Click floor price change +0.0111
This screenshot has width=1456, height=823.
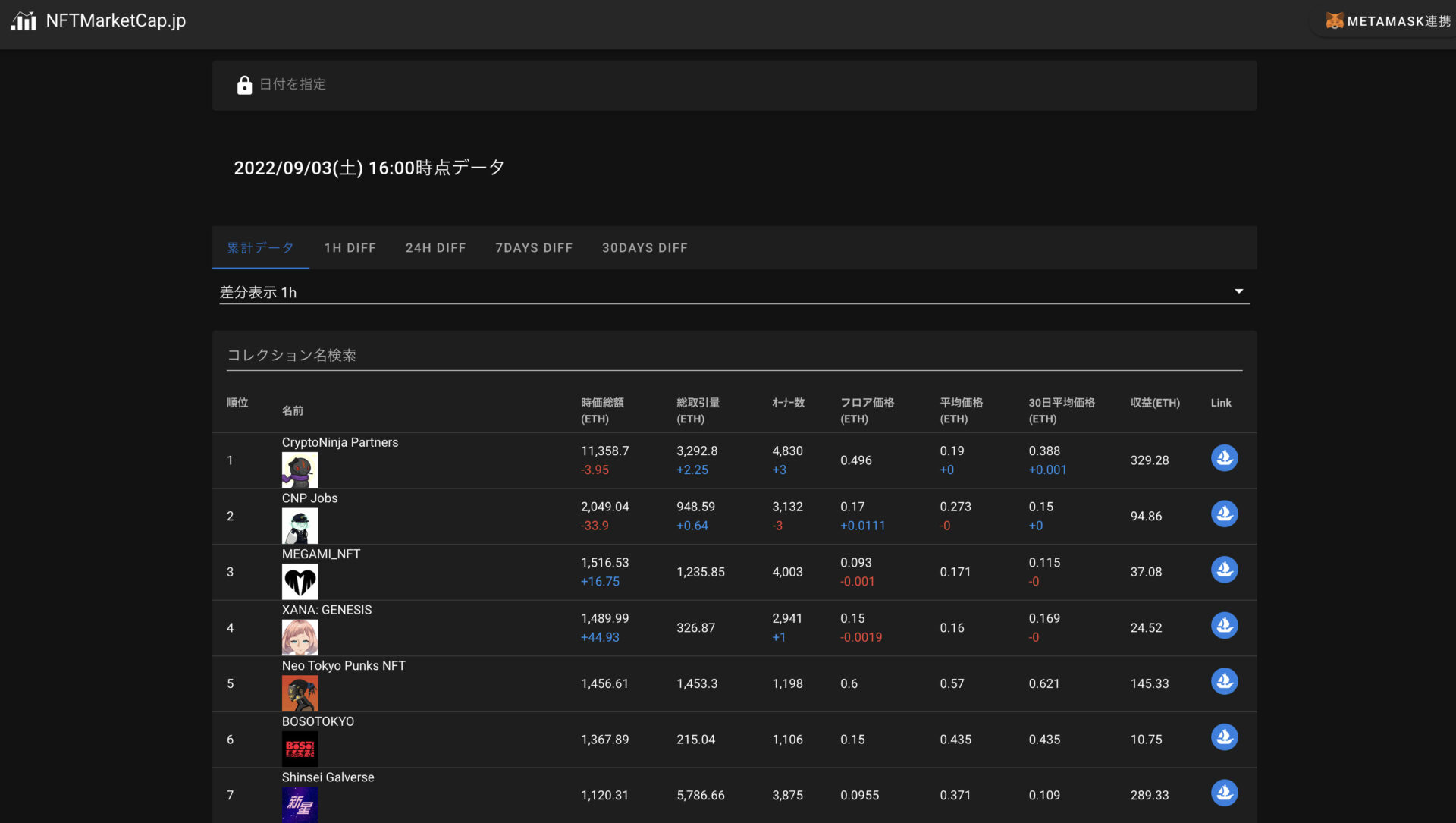(x=862, y=526)
